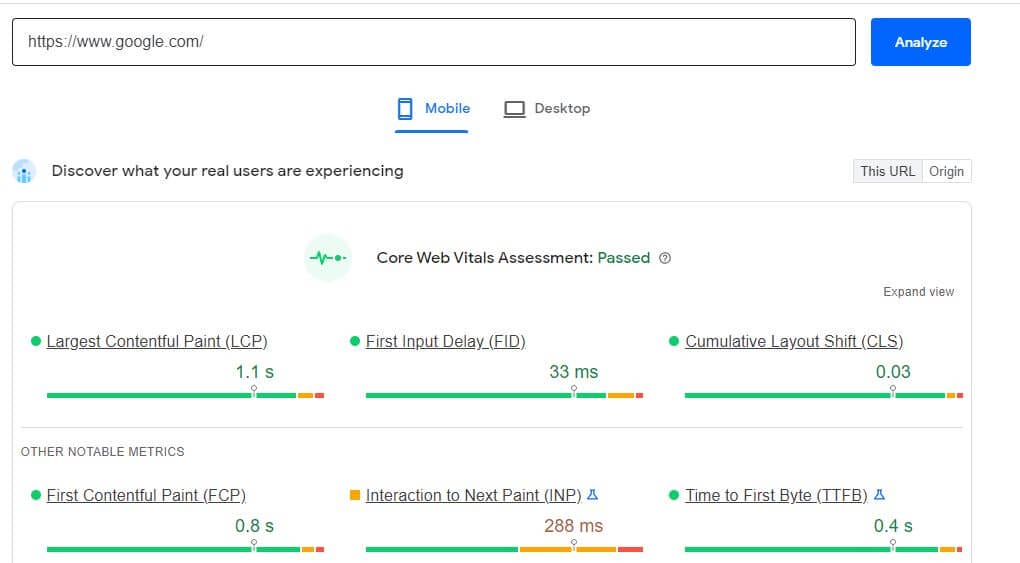Click the Analyze button
The image size is (1020, 563).
920,42
